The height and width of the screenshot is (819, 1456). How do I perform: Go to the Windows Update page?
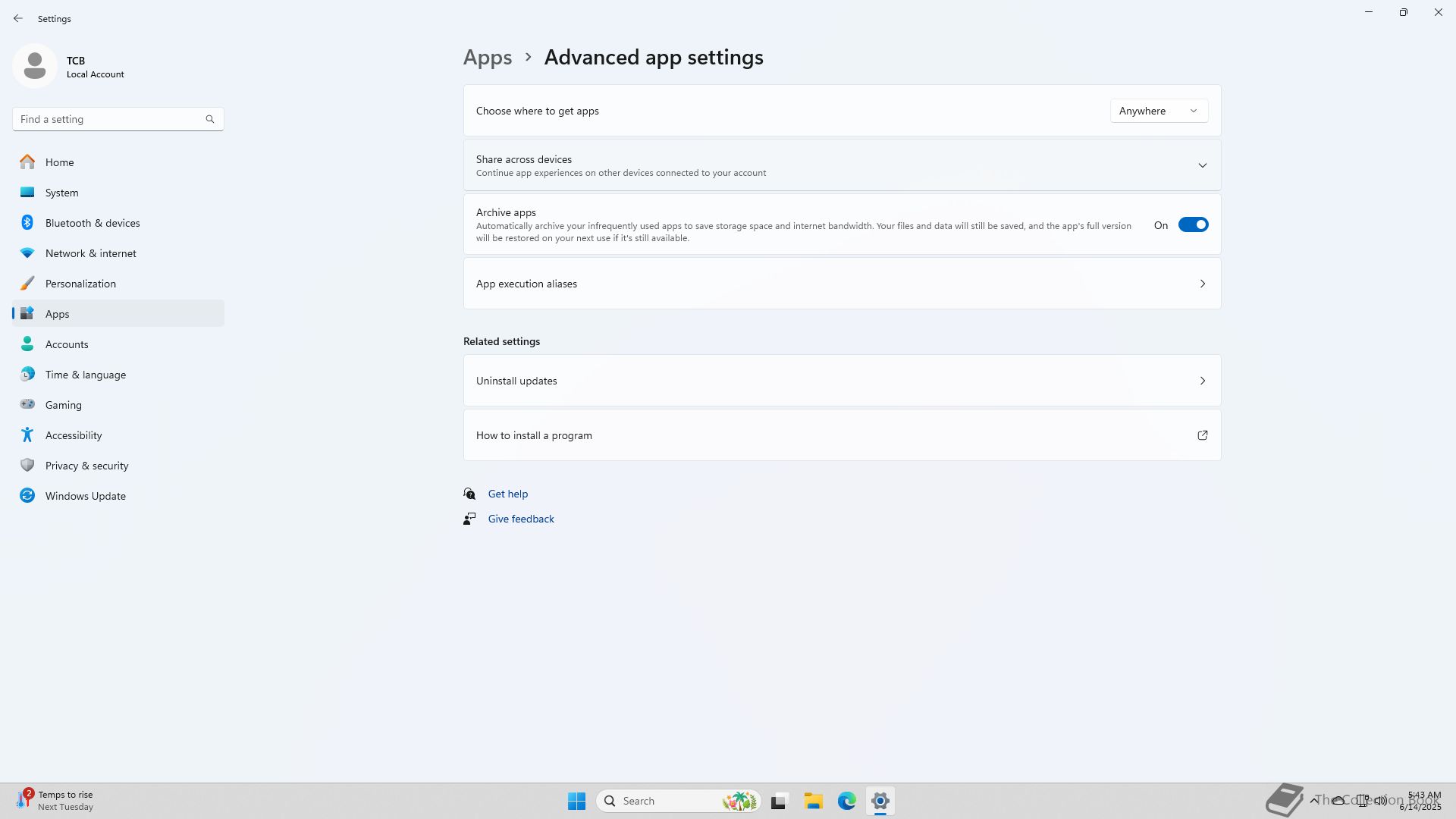pos(85,496)
